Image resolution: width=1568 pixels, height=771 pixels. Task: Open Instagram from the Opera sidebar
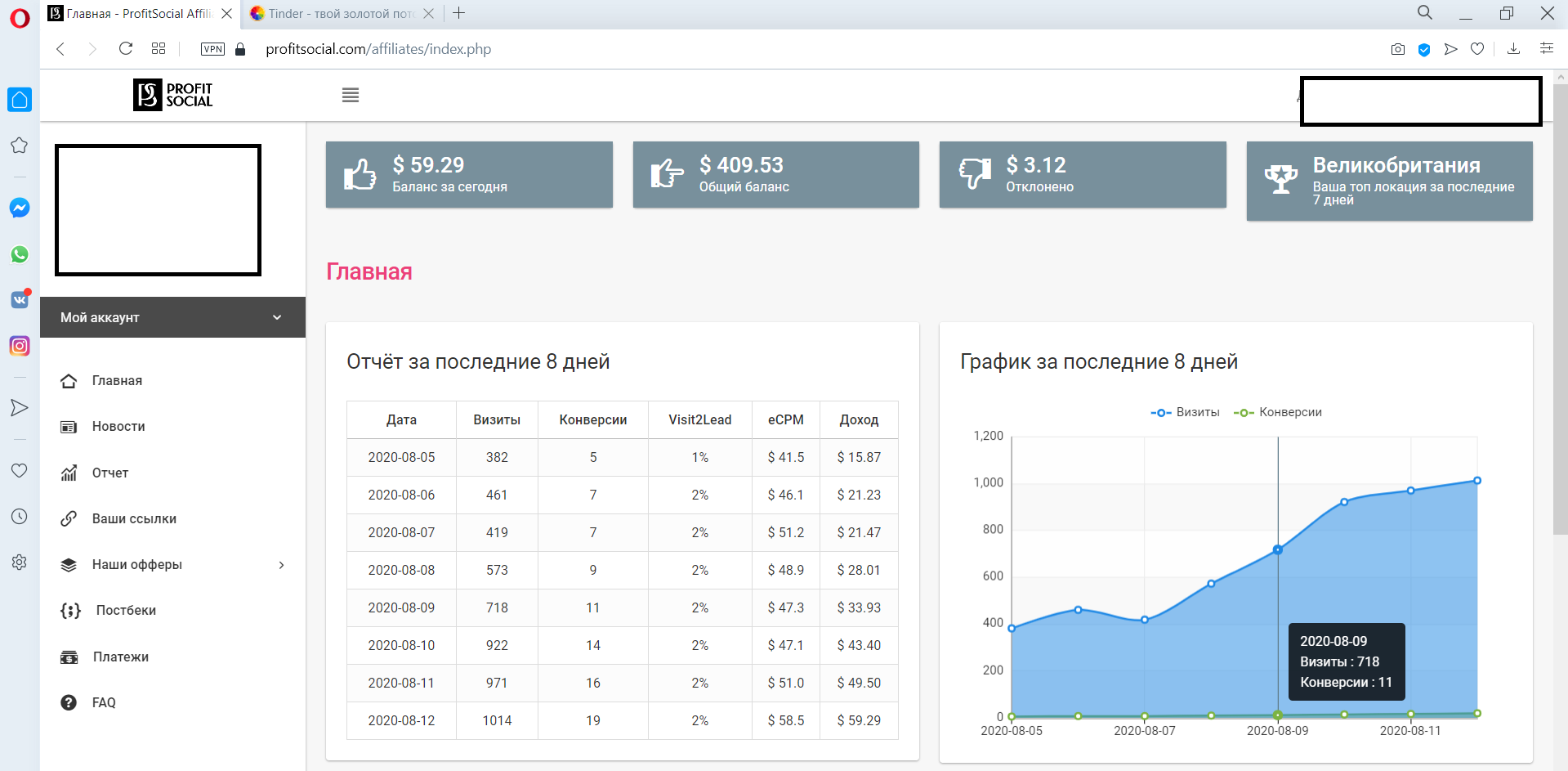pos(20,346)
